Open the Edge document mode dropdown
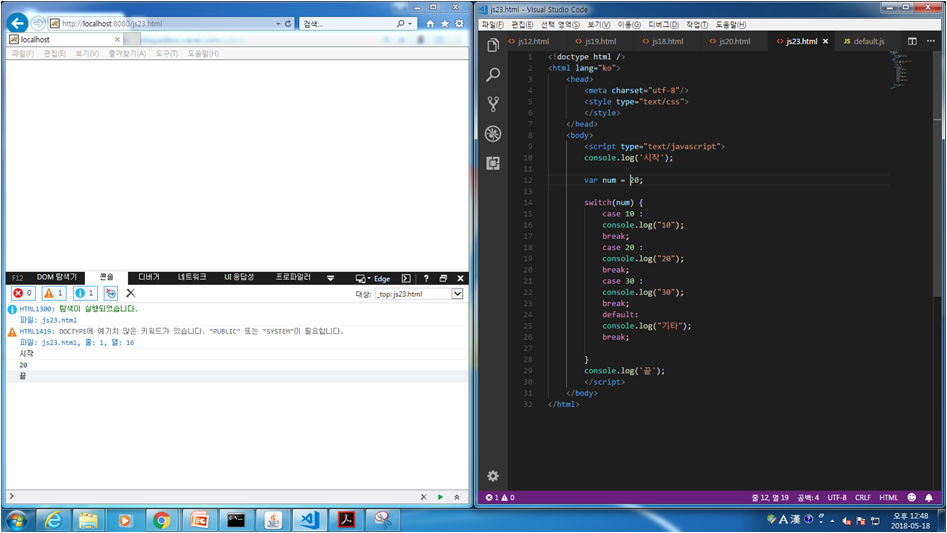 (373, 278)
